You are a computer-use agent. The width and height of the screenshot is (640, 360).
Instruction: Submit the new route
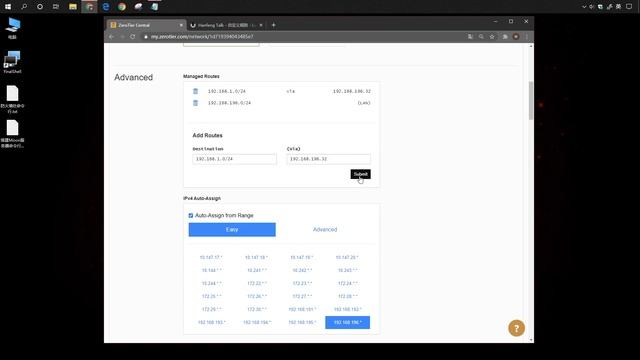tap(360, 174)
